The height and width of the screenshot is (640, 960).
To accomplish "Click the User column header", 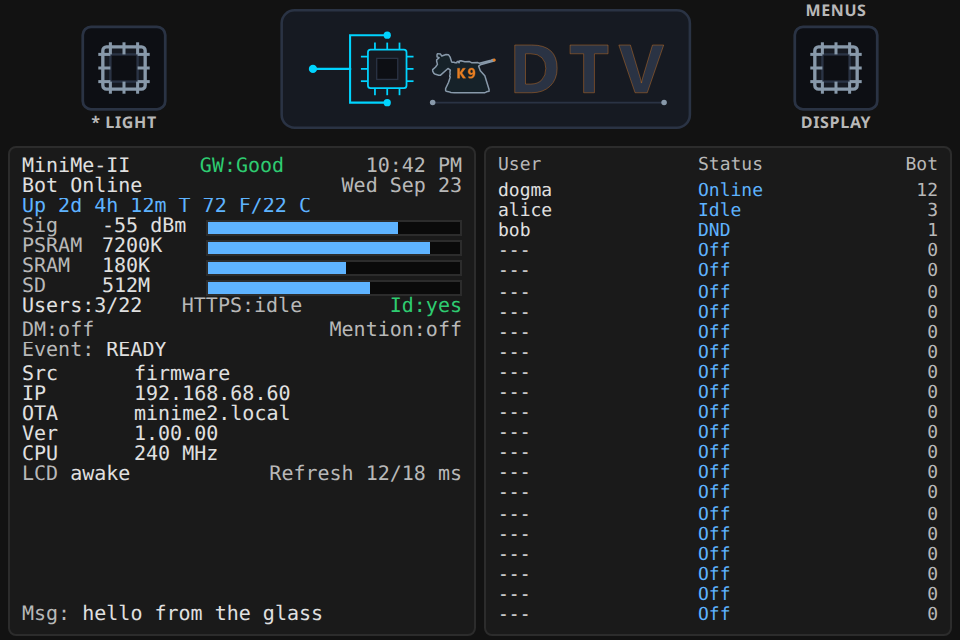I will point(519,164).
